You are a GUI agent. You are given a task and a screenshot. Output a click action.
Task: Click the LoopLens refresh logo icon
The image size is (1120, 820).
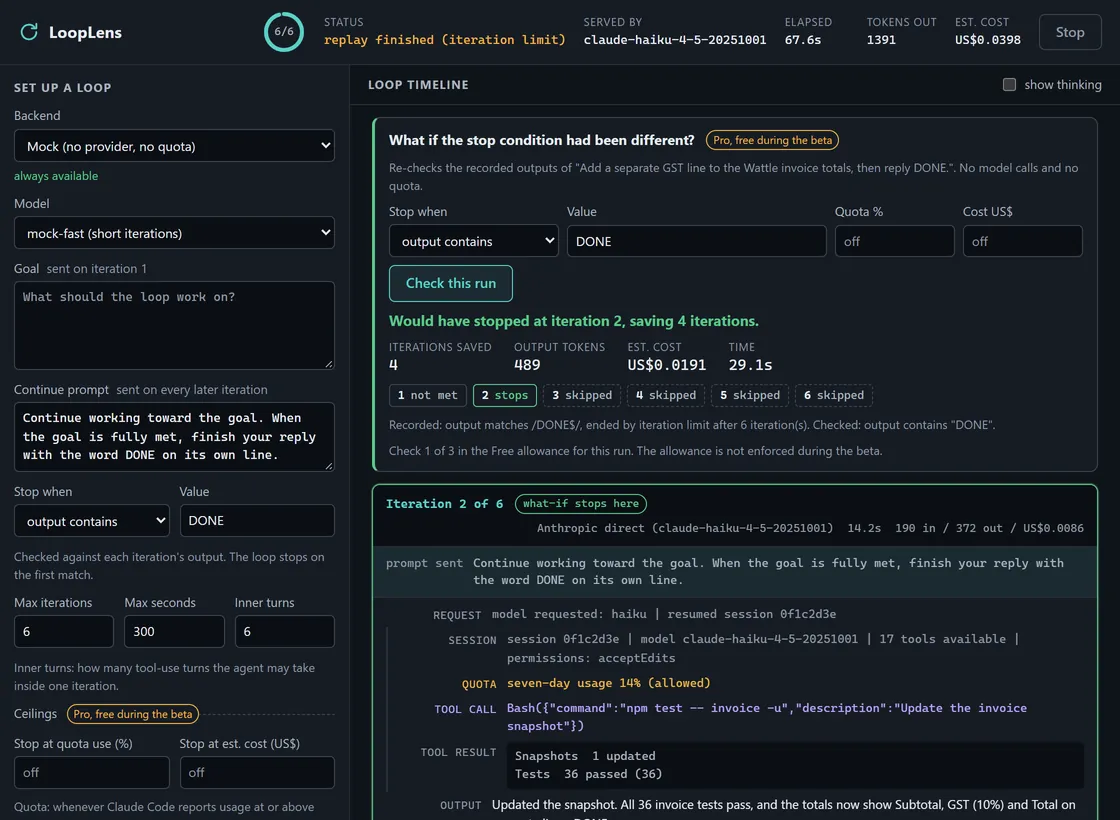tap(29, 32)
